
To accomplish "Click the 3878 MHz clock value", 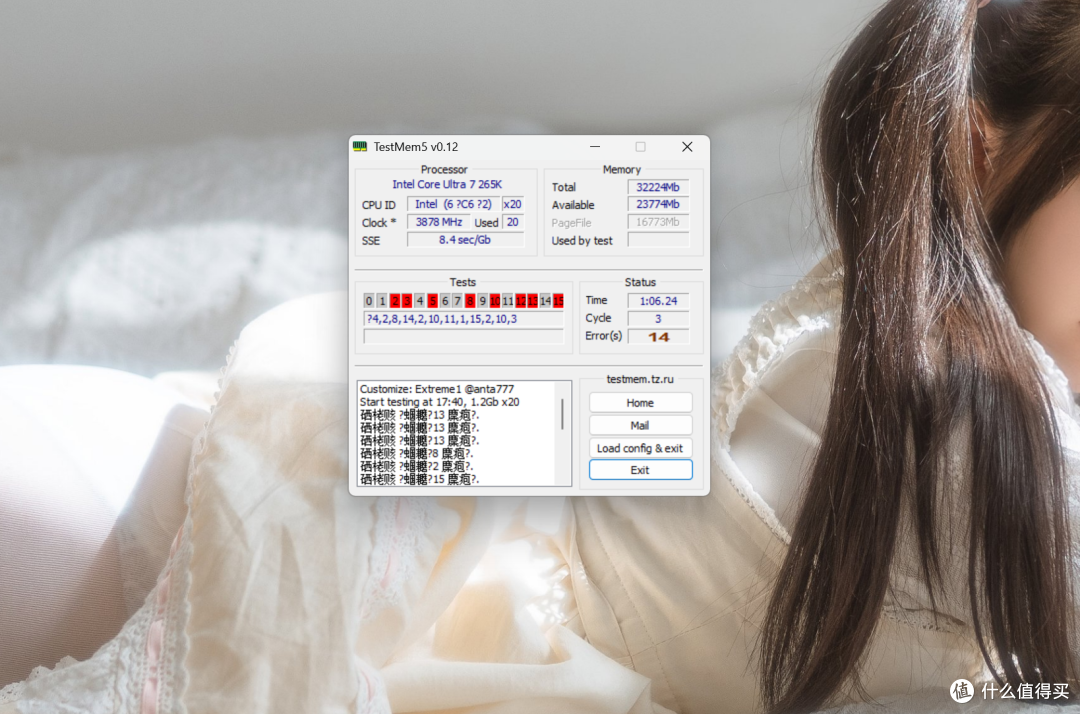I will click(439, 222).
